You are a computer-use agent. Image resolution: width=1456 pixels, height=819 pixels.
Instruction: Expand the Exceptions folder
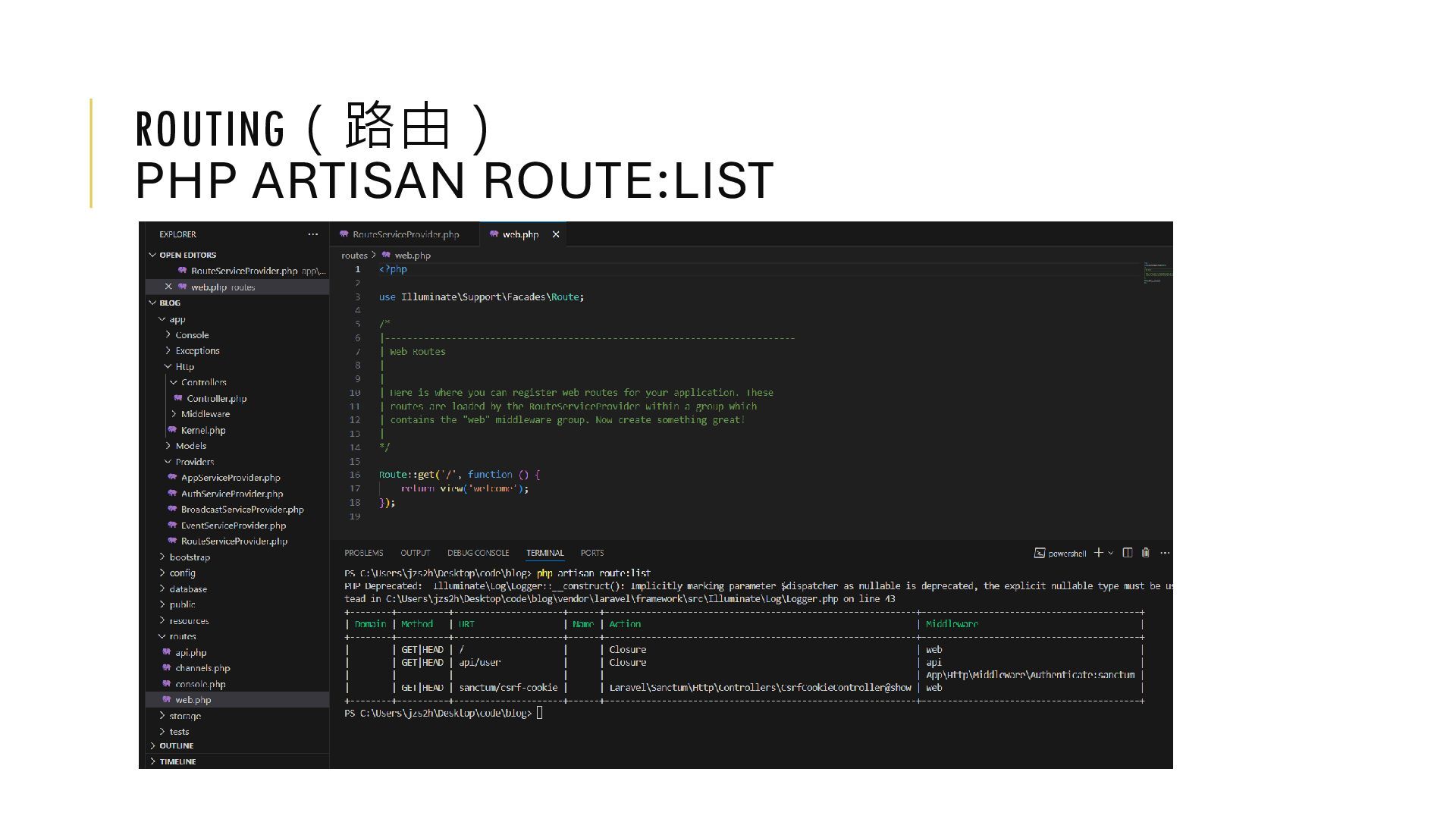point(197,351)
